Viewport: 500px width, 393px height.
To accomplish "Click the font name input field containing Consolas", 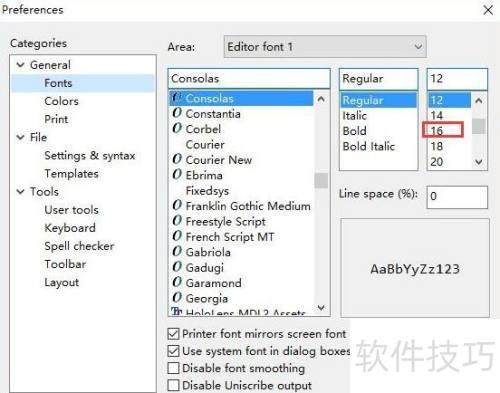I will click(x=249, y=79).
